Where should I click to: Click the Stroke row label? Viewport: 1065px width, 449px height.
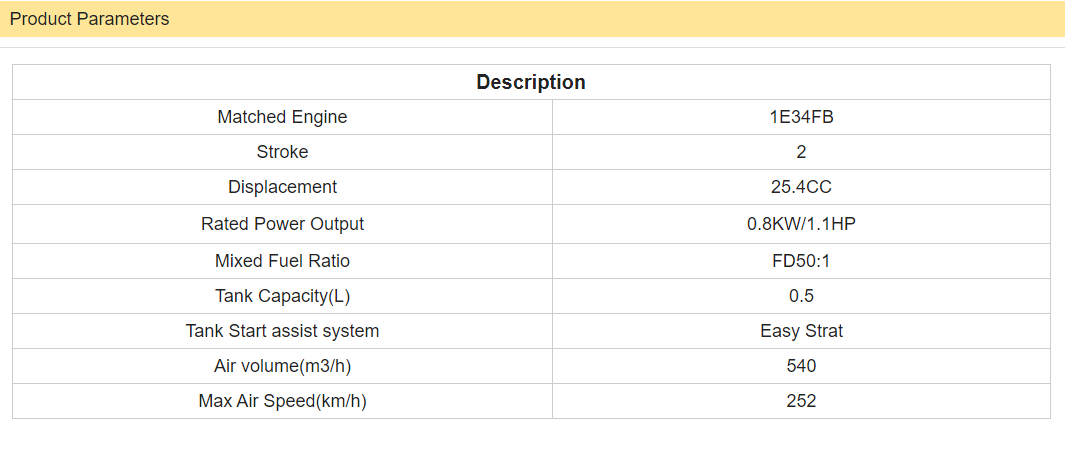pos(282,152)
